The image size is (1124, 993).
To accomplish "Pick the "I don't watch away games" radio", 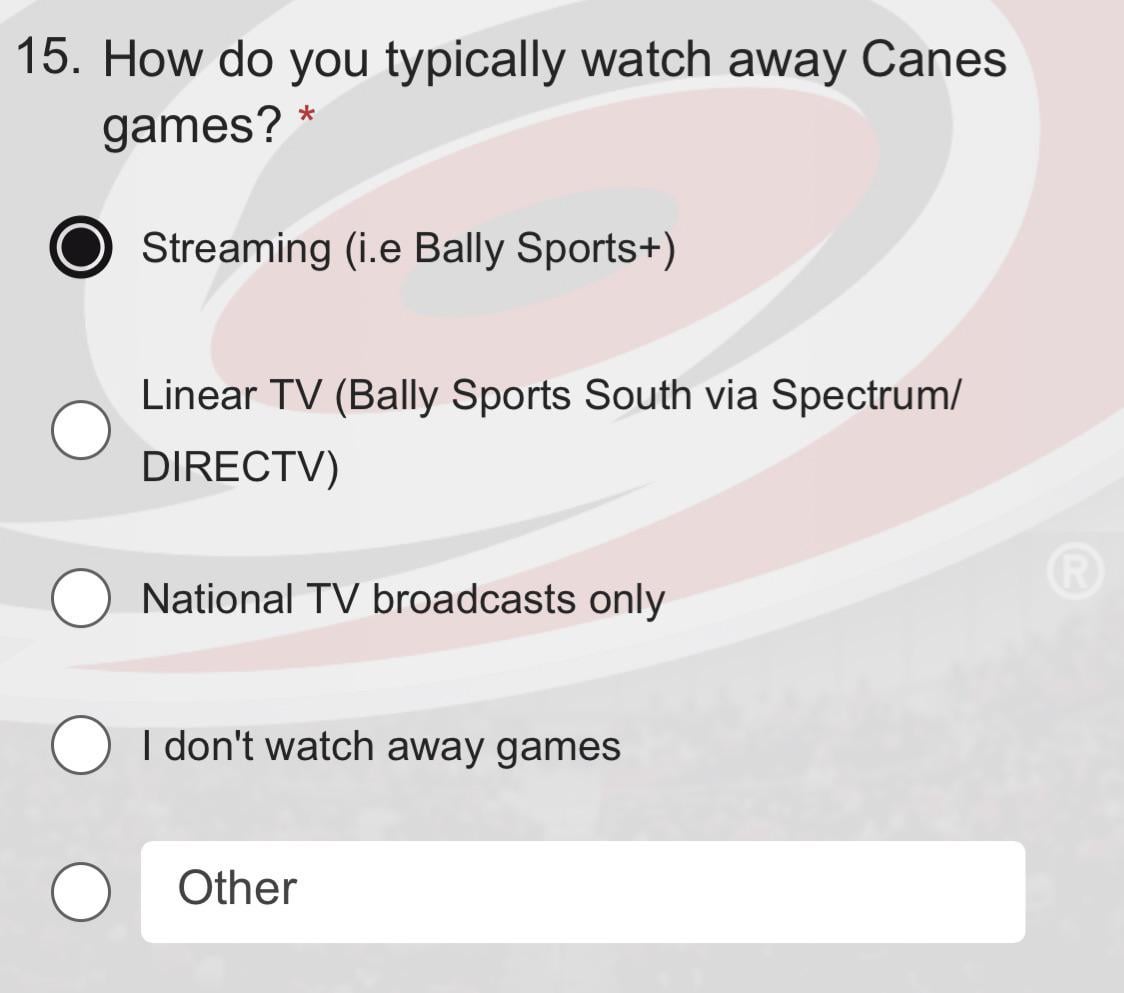I will [80, 746].
